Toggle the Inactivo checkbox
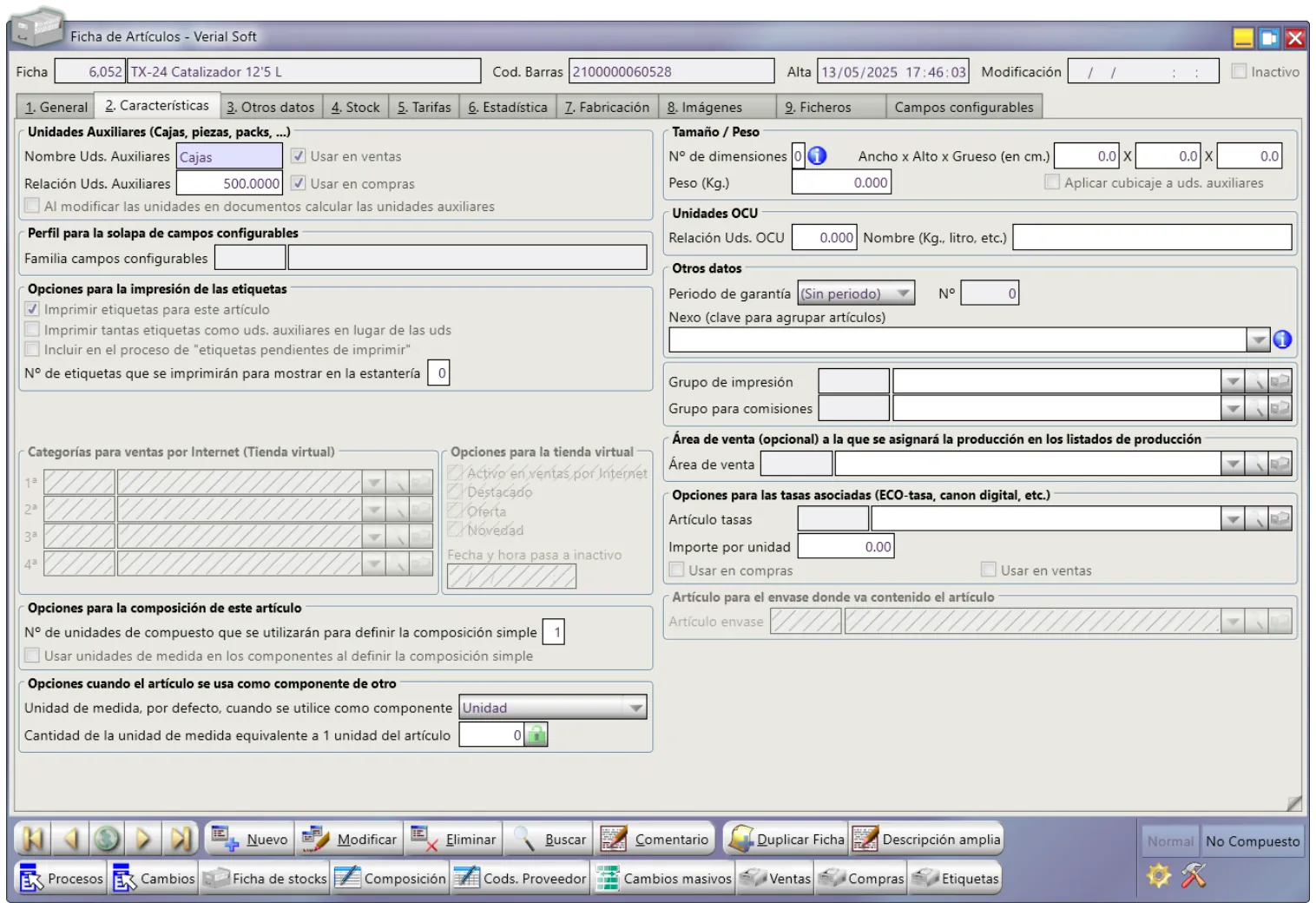1316x903 pixels. click(x=1239, y=72)
